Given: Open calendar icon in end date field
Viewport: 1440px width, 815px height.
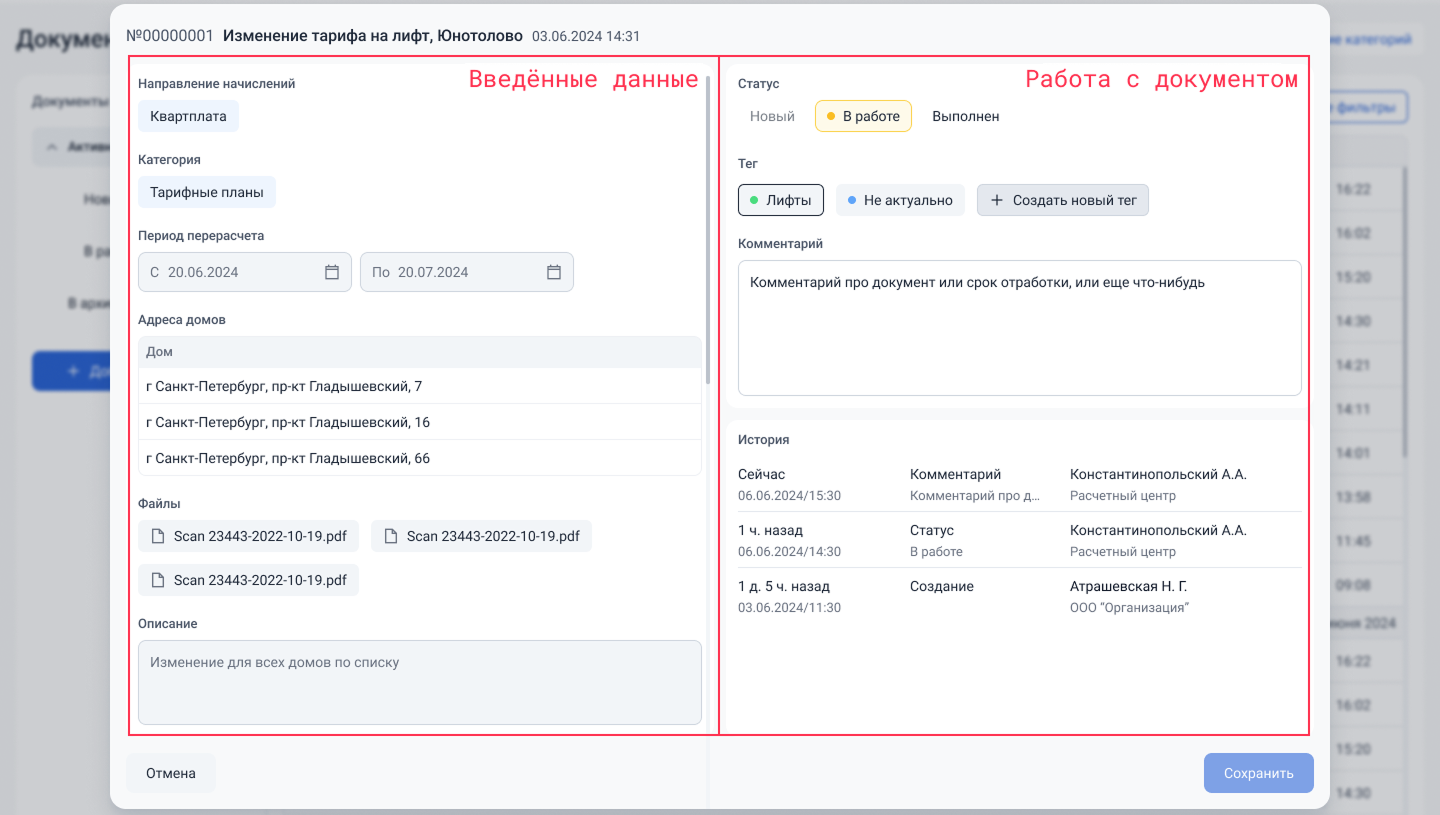Looking at the screenshot, I should tap(554, 272).
